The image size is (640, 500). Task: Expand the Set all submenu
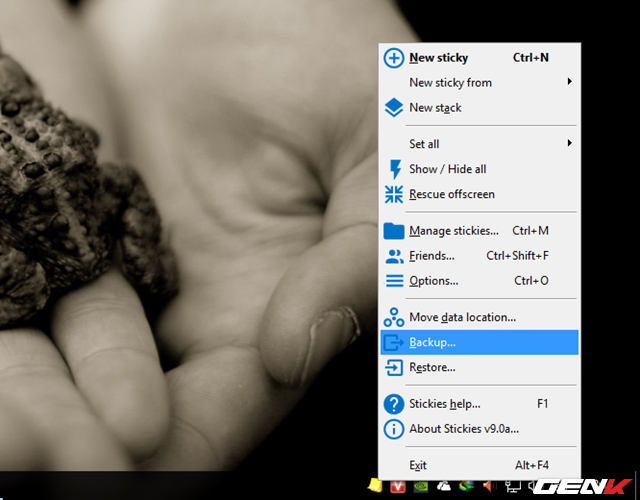point(479,144)
